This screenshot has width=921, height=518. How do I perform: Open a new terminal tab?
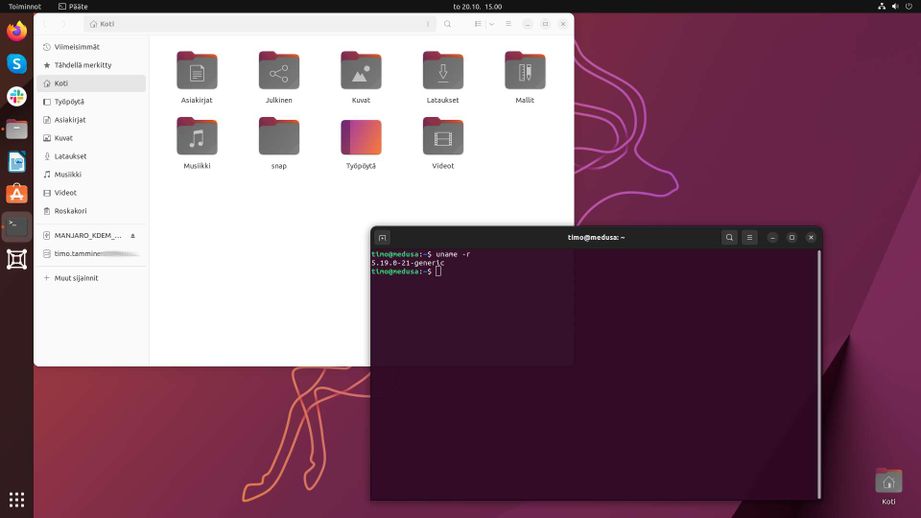382,237
